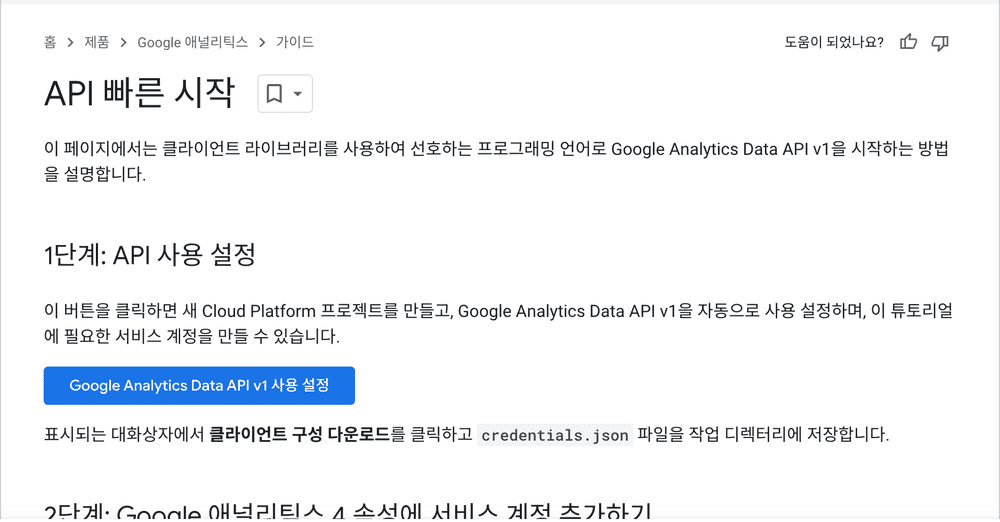Click the intro paragraph about Data API v1
The width and height of the screenshot is (1000, 522).
[497, 161]
